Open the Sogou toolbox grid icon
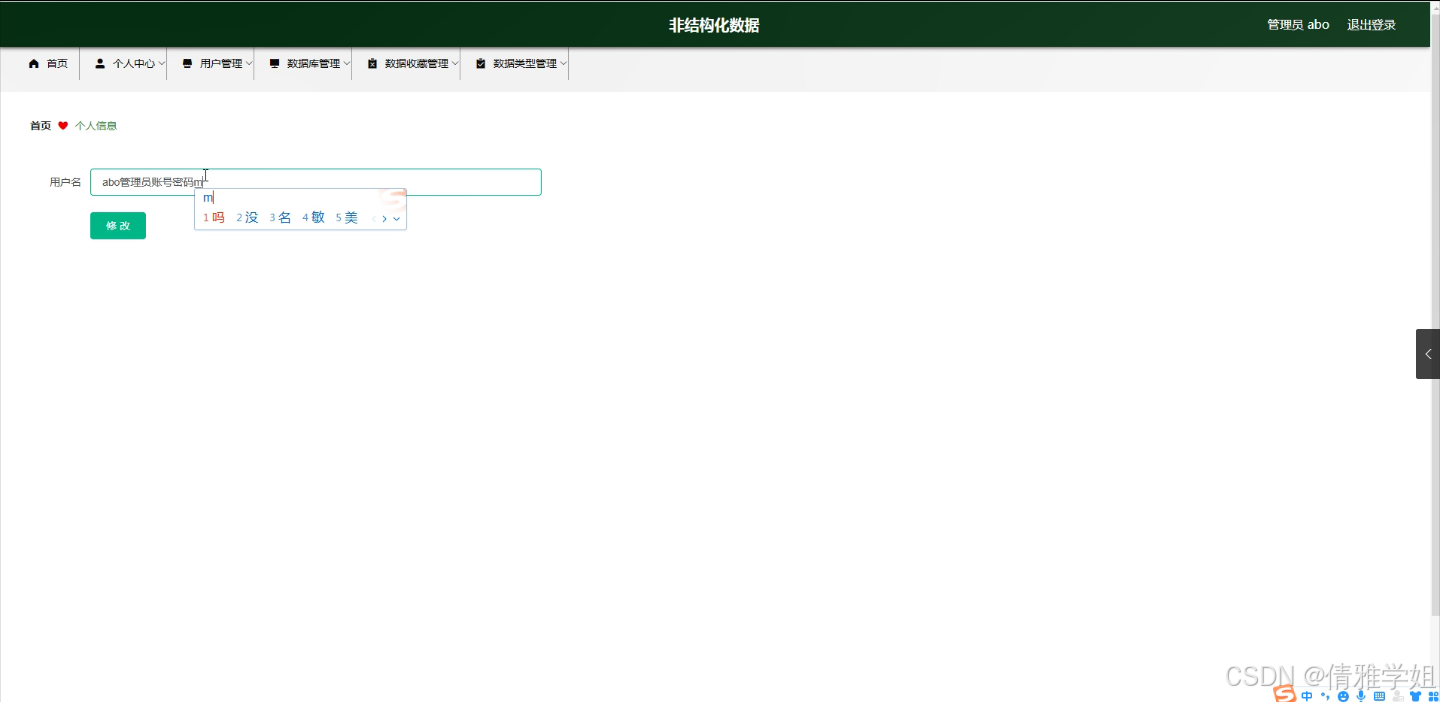 coord(1433,694)
